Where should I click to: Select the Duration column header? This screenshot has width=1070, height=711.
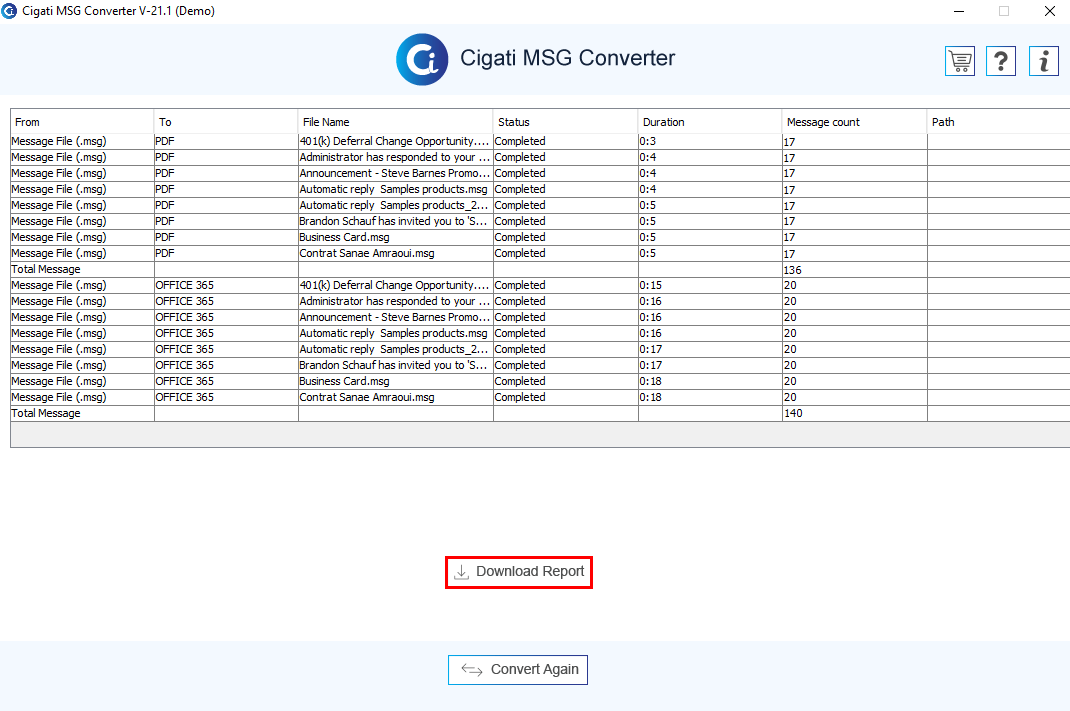[710, 122]
